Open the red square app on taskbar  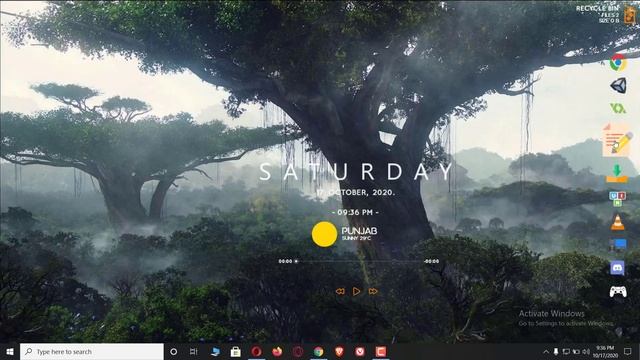point(381,351)
